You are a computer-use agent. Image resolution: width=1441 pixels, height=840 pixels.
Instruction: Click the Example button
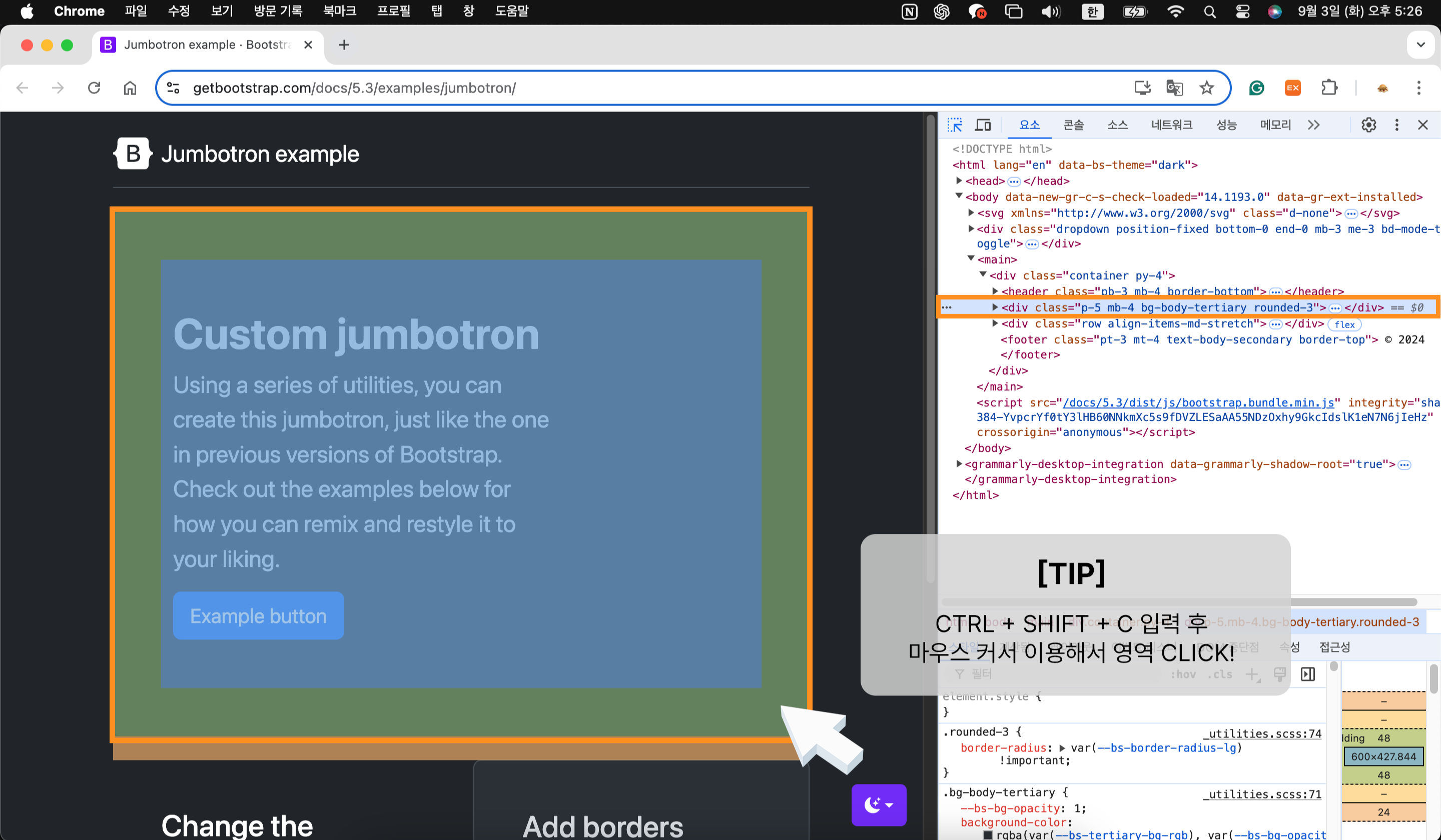(x=259, y=615)
